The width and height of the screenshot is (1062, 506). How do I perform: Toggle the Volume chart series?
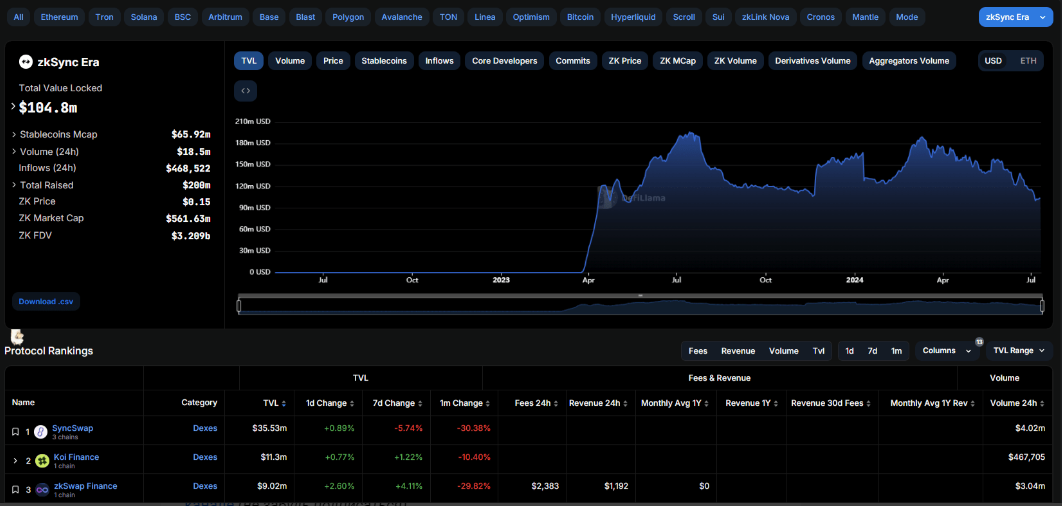pyautogui.click(x=290, y=61)
